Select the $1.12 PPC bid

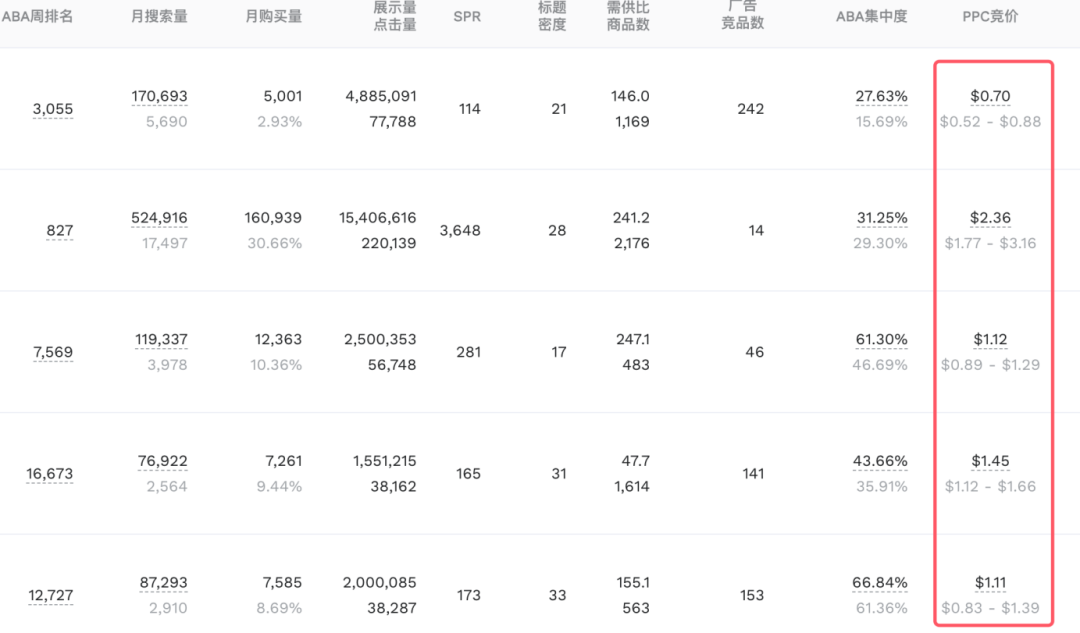990,340
